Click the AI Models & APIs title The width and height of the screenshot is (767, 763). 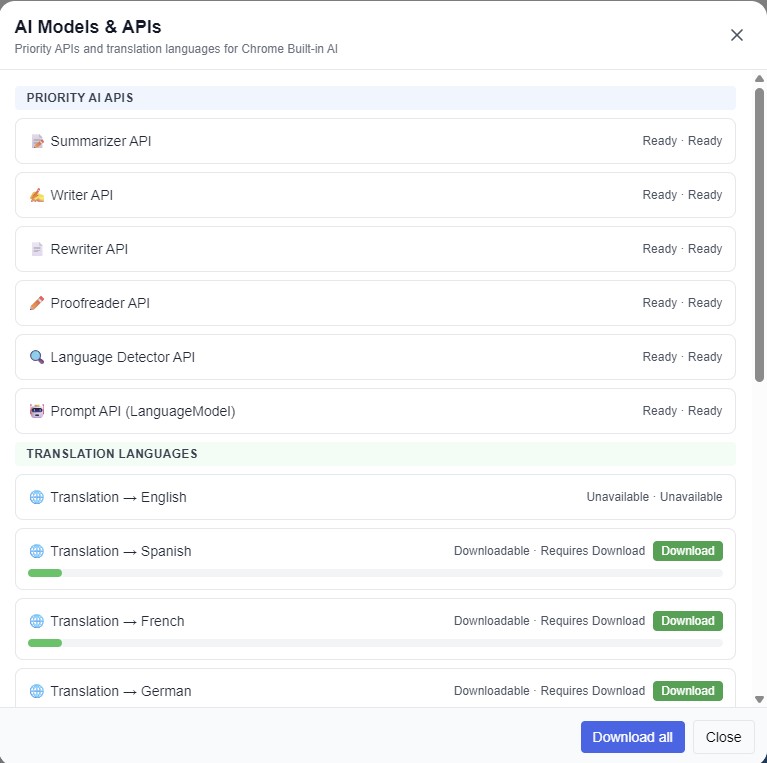(x=88, y=27)
